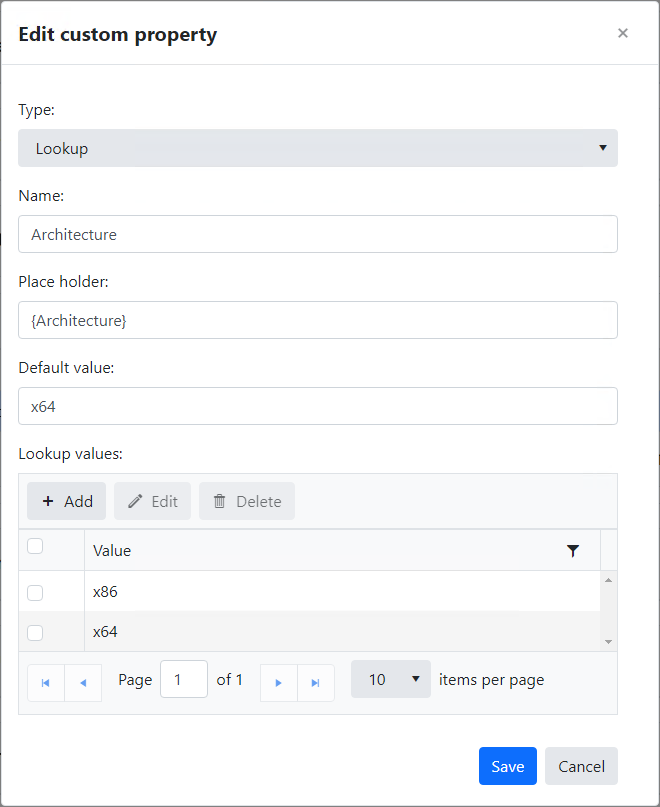
Task: Check the box for x64 row
Action: (x=35, y=633)
